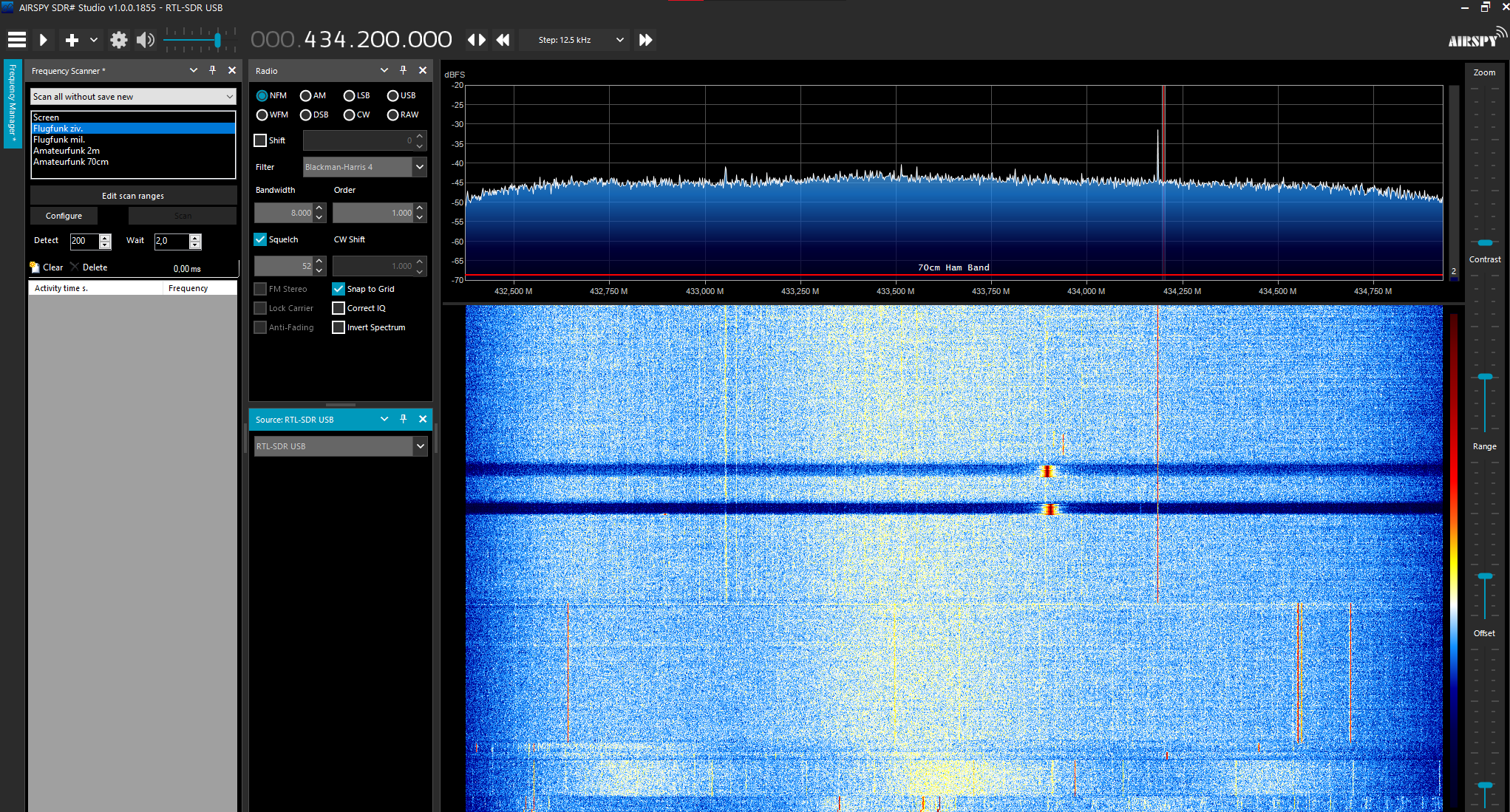Open the Frequency Manager side tab
Screen dimensions: 1510x812
click(x=12, y=104)
